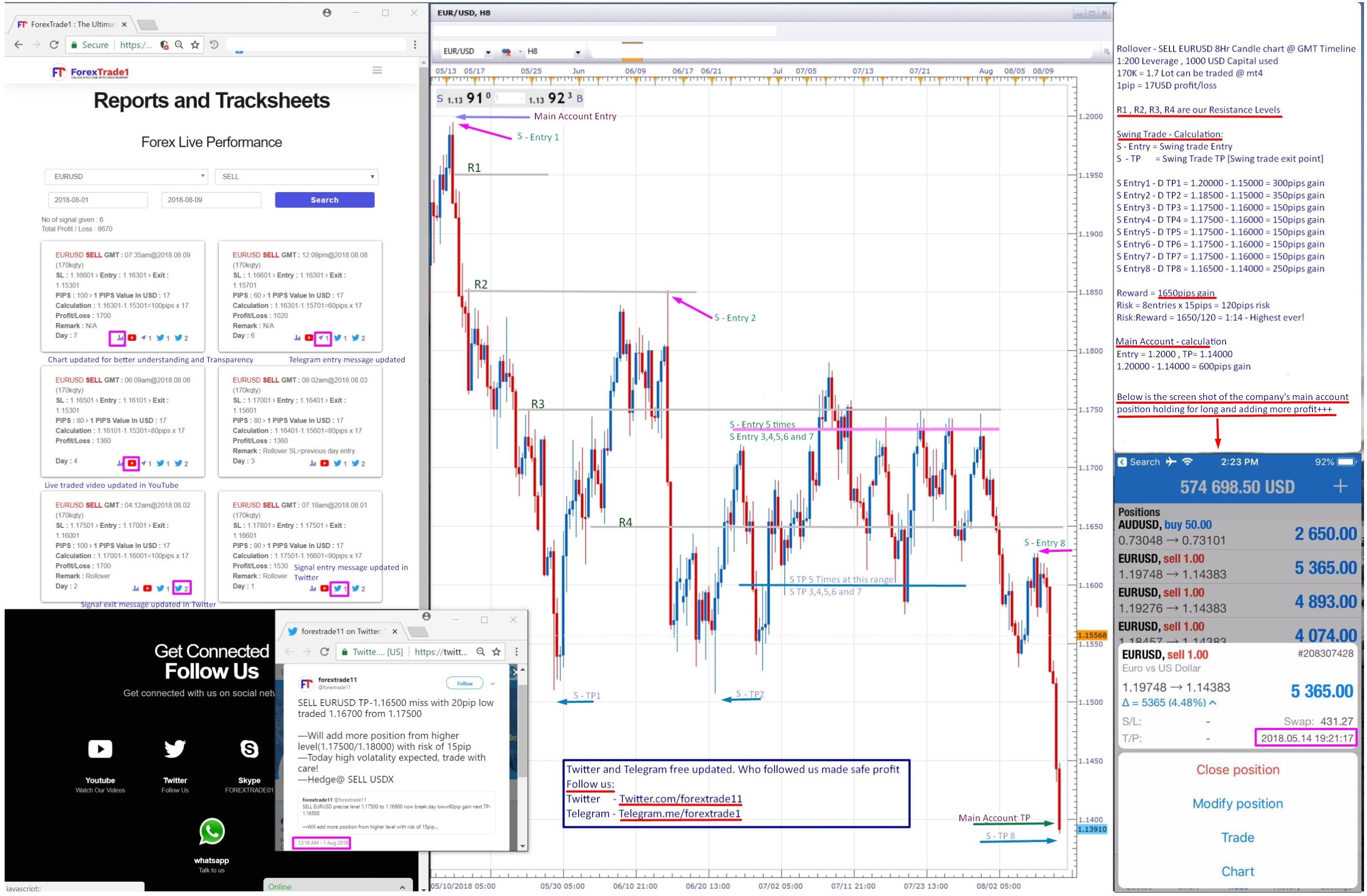Image resolution: width=1367 pixels, height=896 pixels.
Task: Open chart icon on 2018.08.03 signal card
Action: point(312,463)
